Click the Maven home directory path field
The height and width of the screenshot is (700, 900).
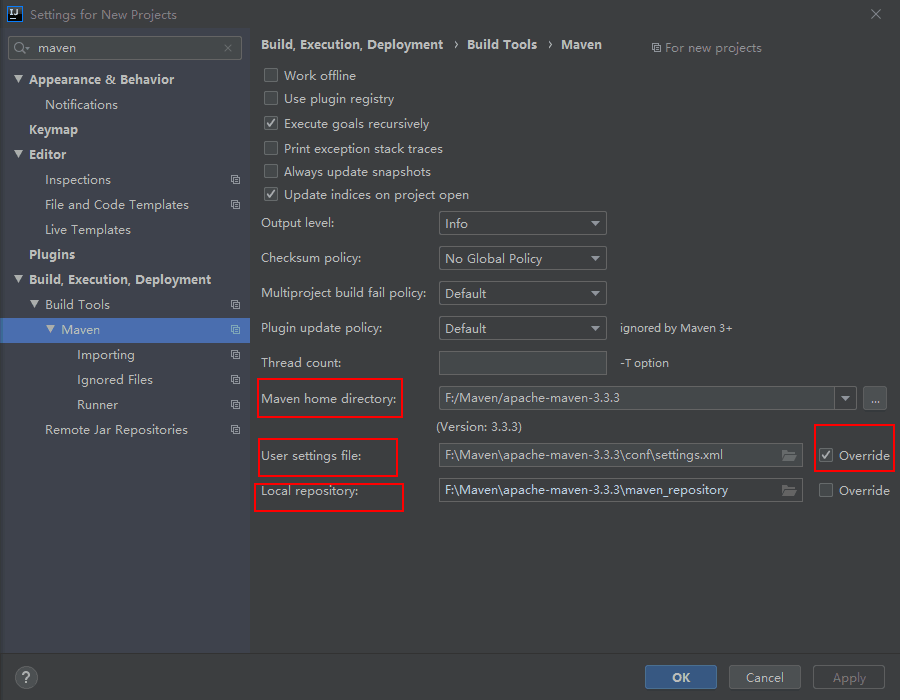(x=637, y=398)
